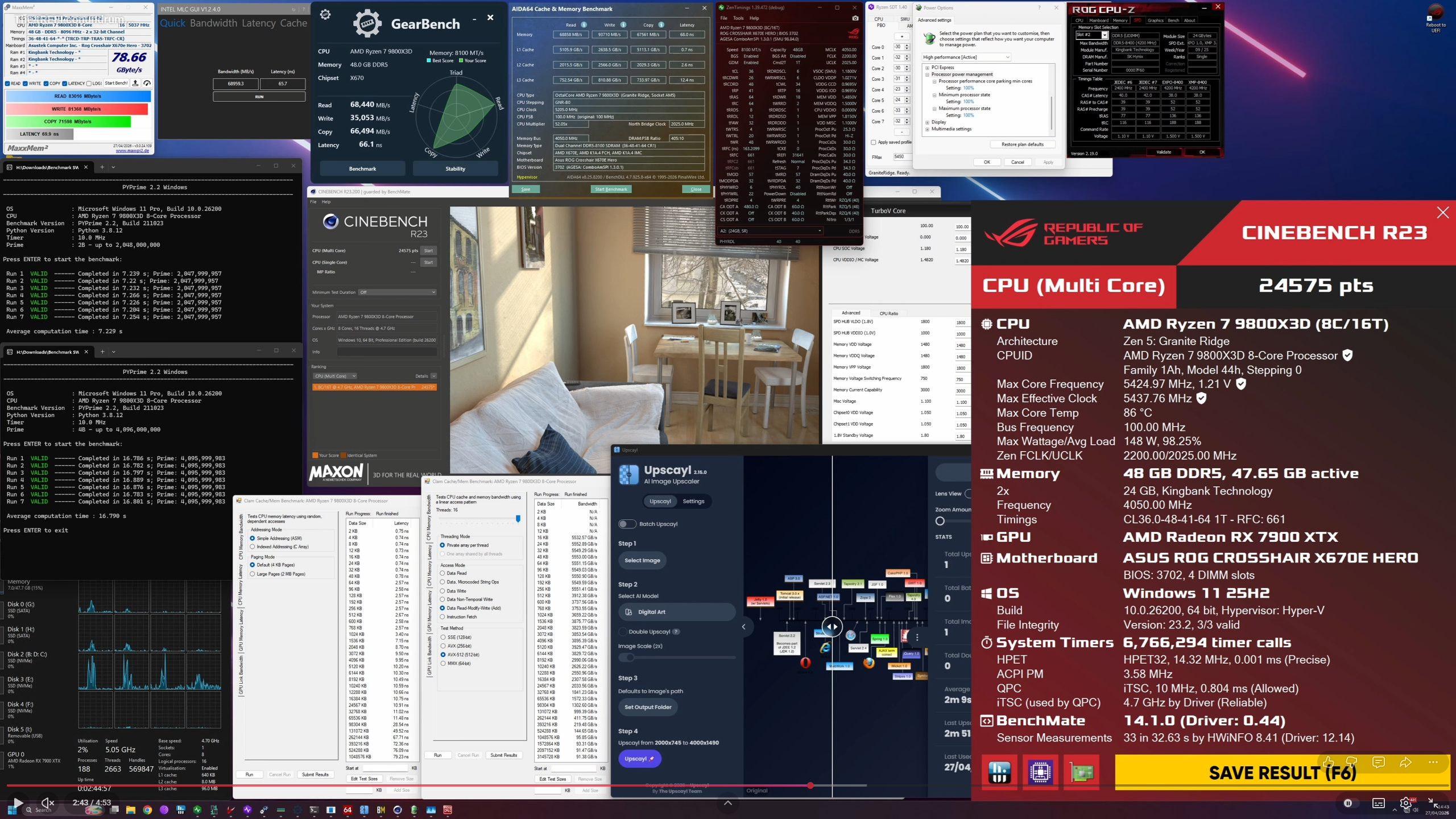The height and width of the screenshot is (819, 1456).
Task: Open the graphics card icon in the BenchMate result panel
Action: tap(1081, 772)
